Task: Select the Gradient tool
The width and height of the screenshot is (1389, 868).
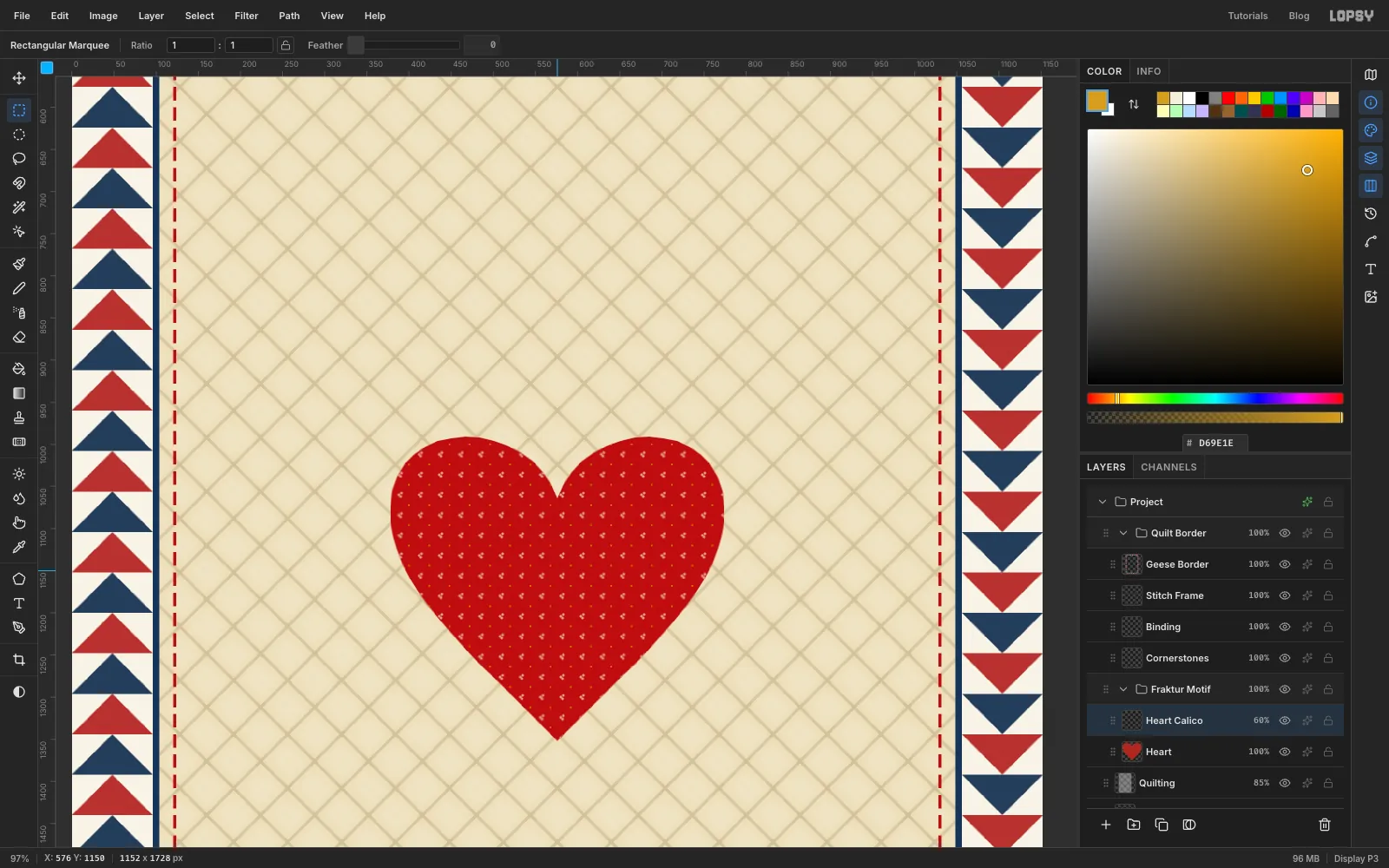Action: point(19,393)
